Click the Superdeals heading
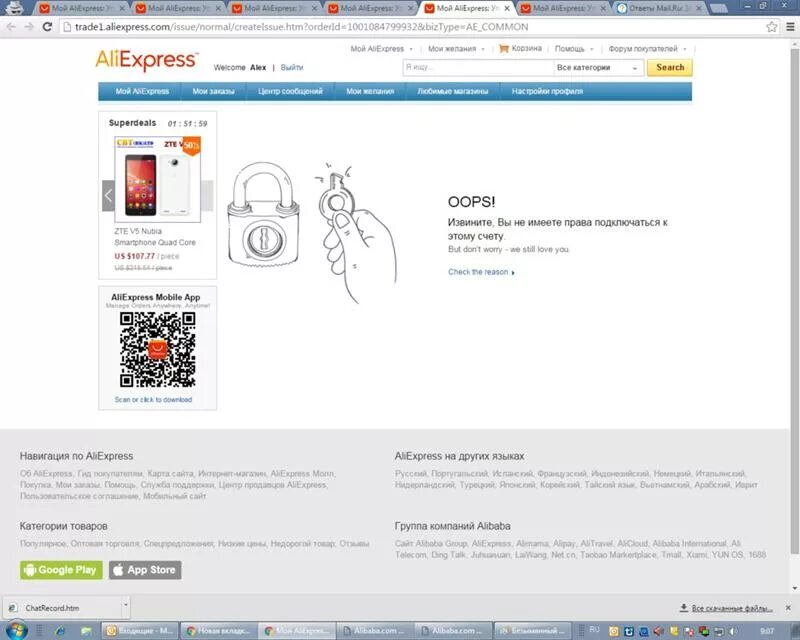This screenshot has height=640, width=800. [132, 123]
